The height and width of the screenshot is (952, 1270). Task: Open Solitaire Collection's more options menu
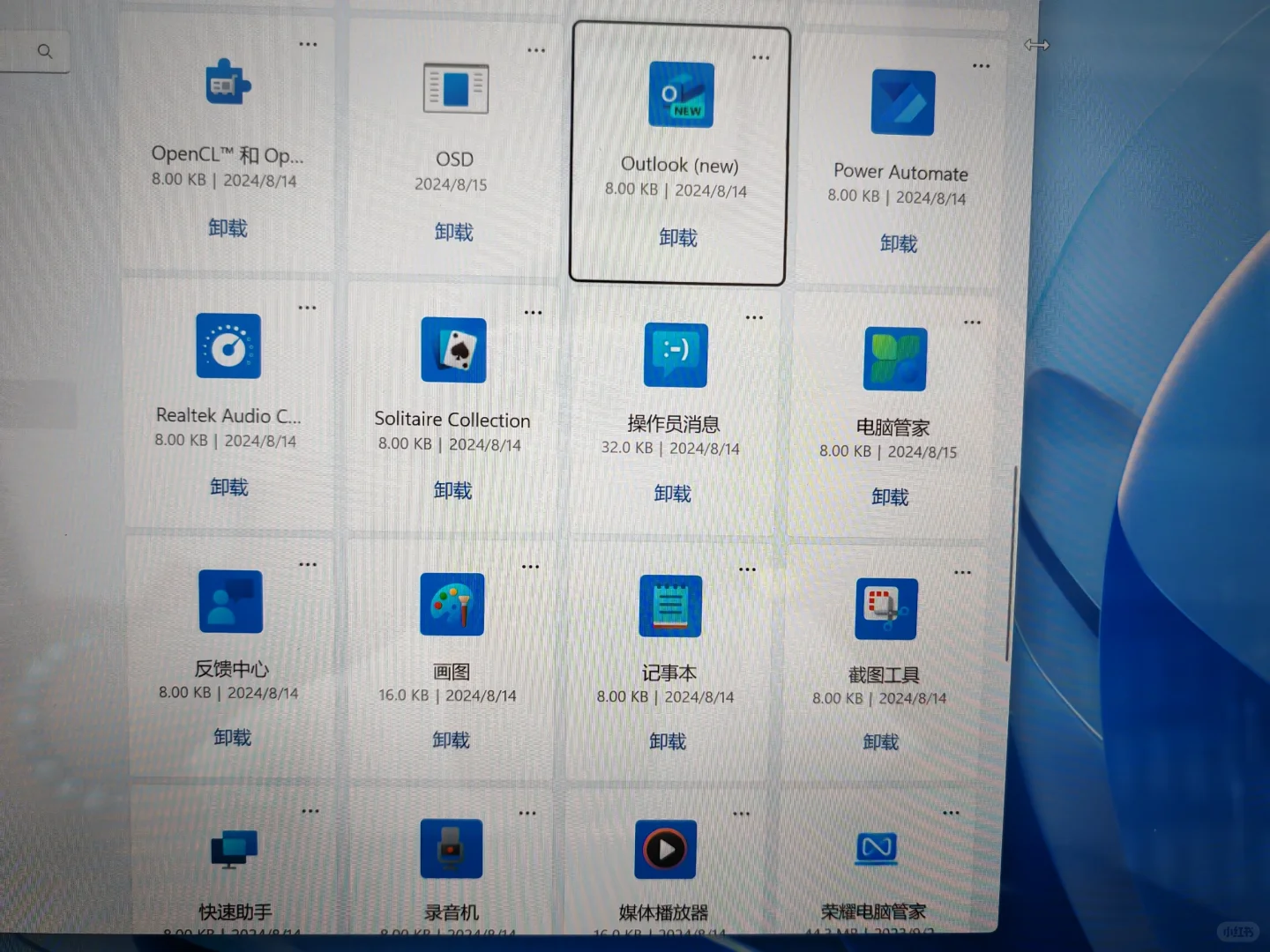pos(534,312)
